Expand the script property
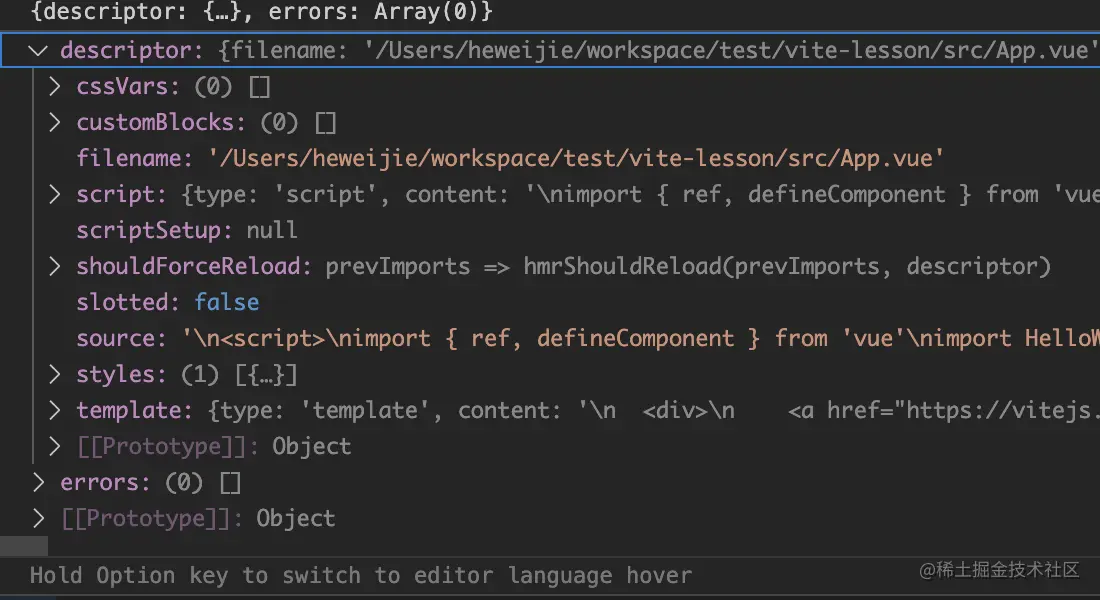Screen dimensions: 1100x600 point(55,194)
